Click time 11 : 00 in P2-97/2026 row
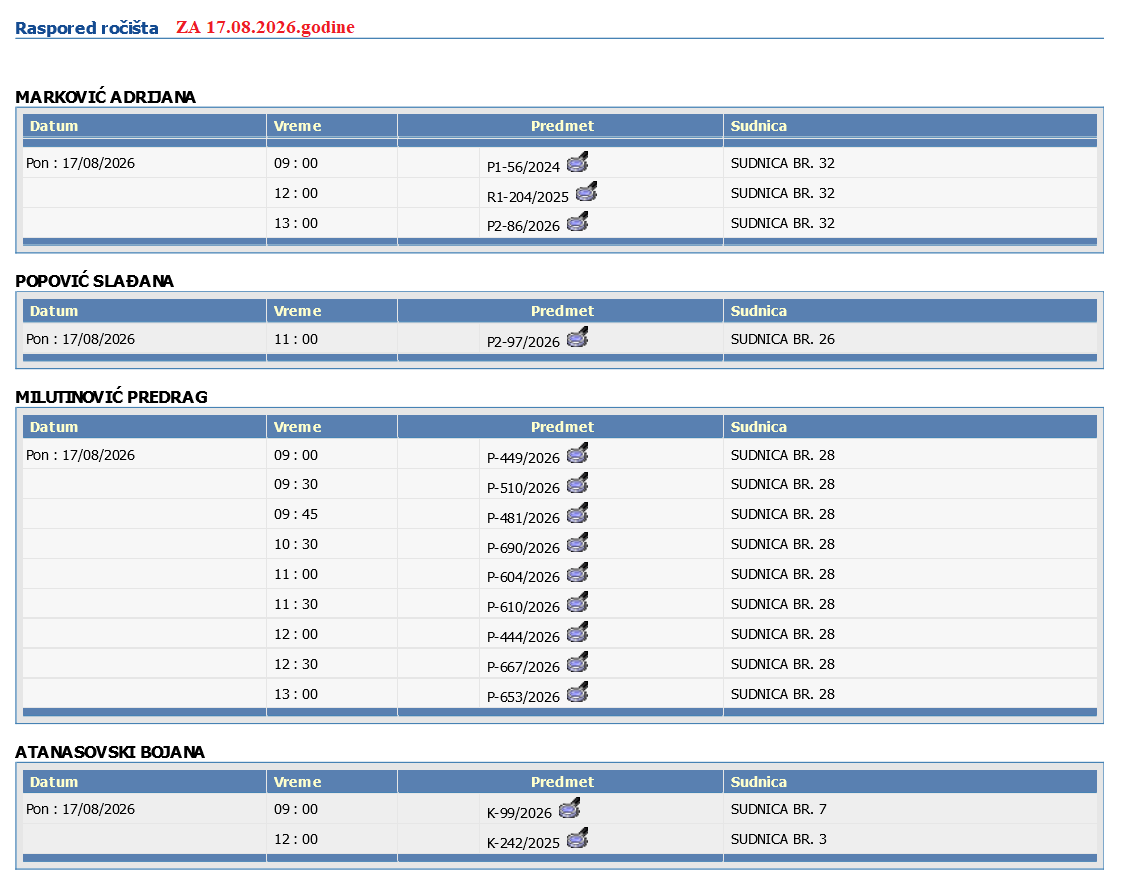This screenshot has width=1123, height=883. 296,339
